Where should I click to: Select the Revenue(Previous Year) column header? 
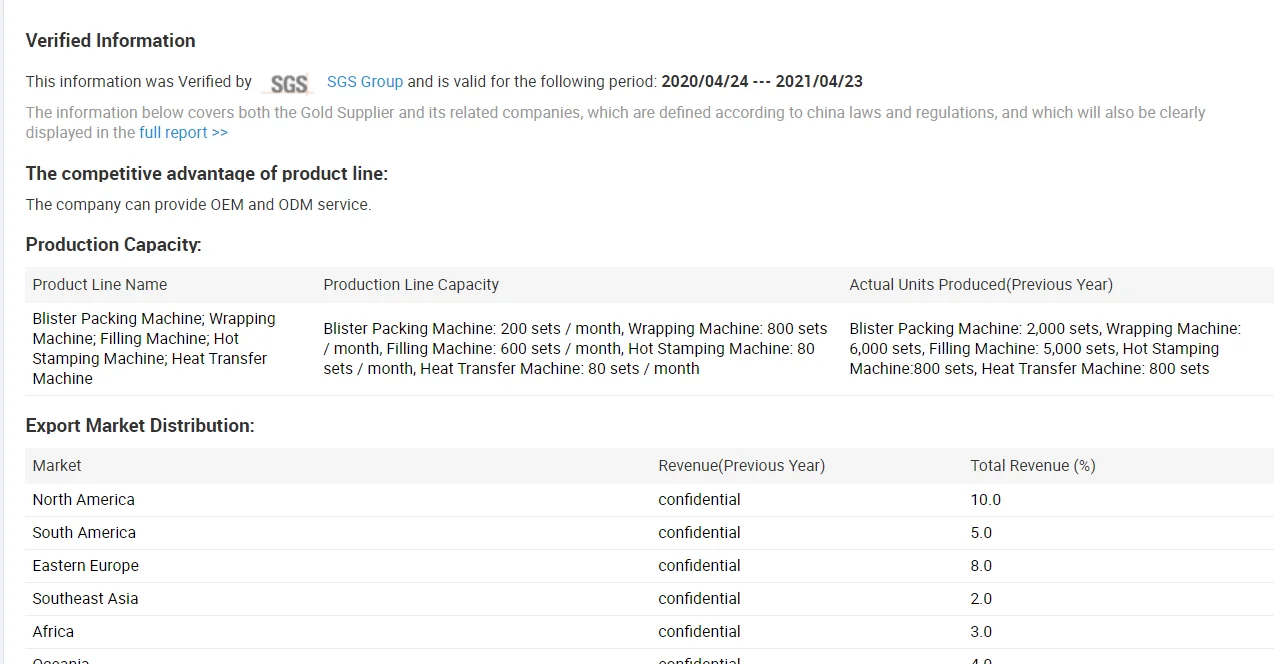pos(741,466)
